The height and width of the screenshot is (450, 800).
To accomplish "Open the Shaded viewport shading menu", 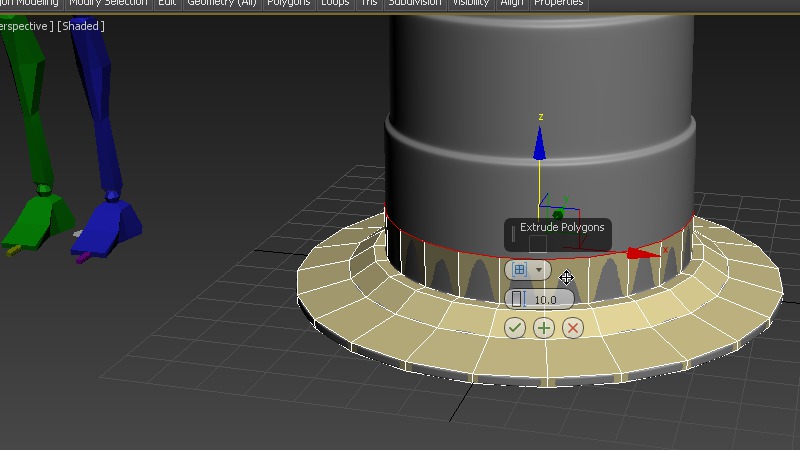I will click(x=81, y=26).
